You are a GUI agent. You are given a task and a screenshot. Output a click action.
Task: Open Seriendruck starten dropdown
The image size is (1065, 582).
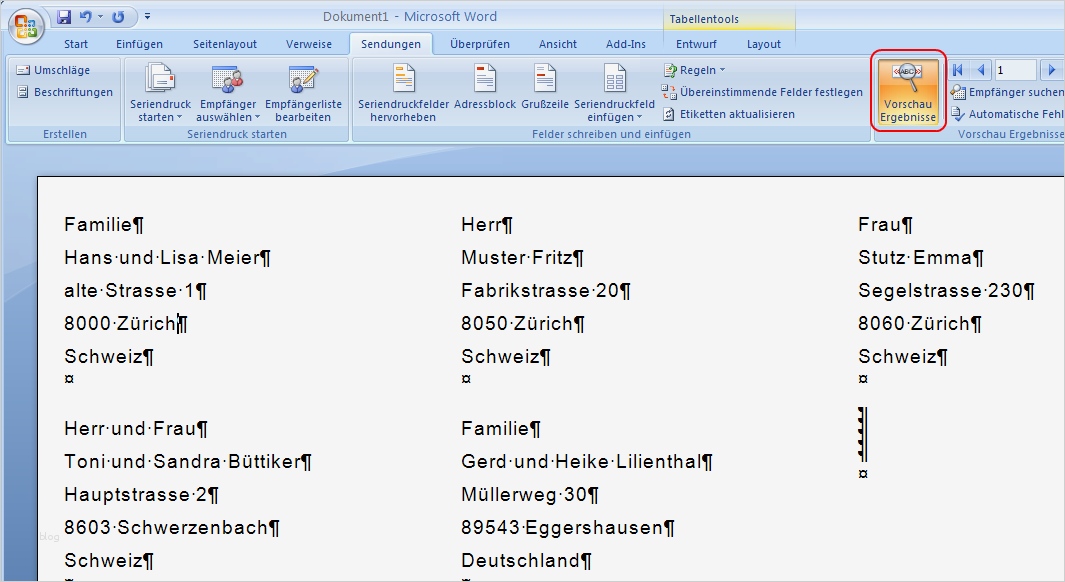coord(160,92)
